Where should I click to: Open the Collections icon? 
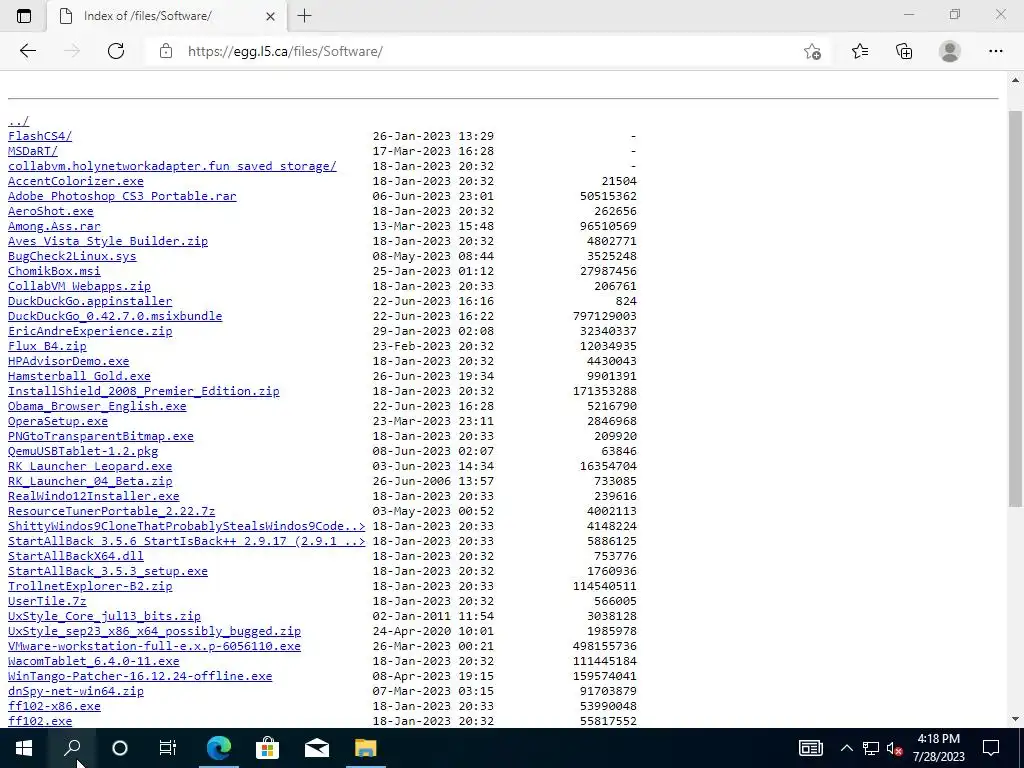pos(904,51)
